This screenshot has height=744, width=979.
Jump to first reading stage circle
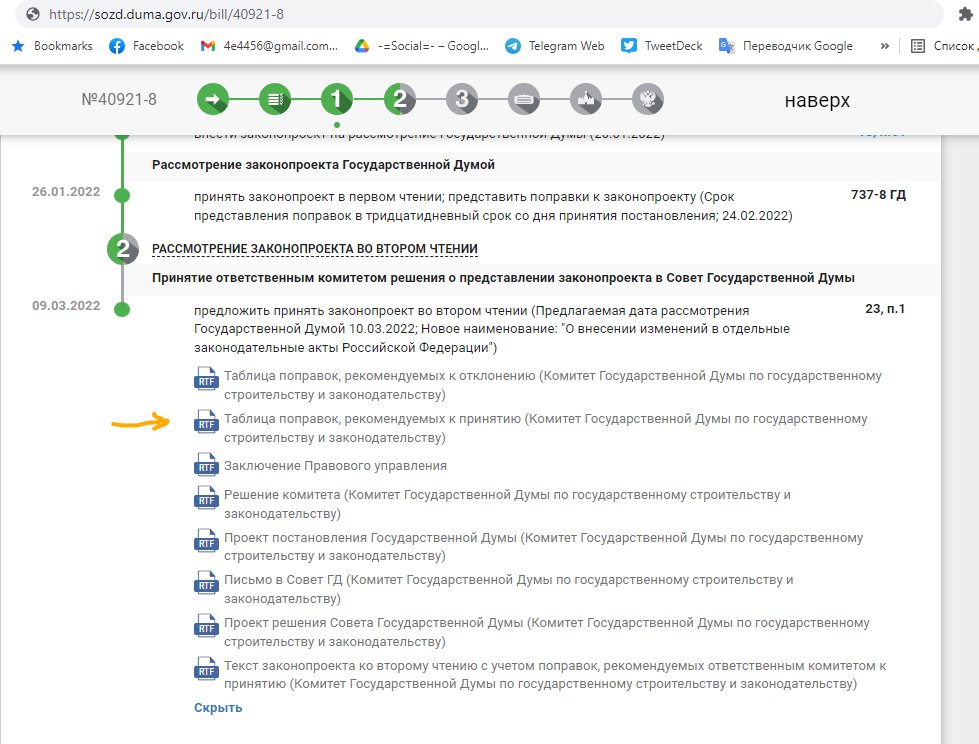click(337, 99)
